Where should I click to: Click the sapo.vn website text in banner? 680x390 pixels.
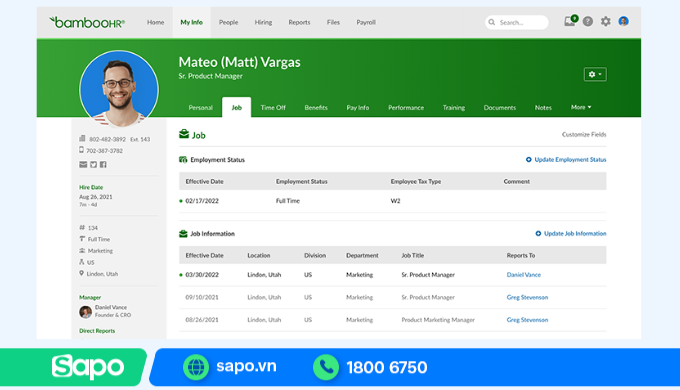pos(246,366)
